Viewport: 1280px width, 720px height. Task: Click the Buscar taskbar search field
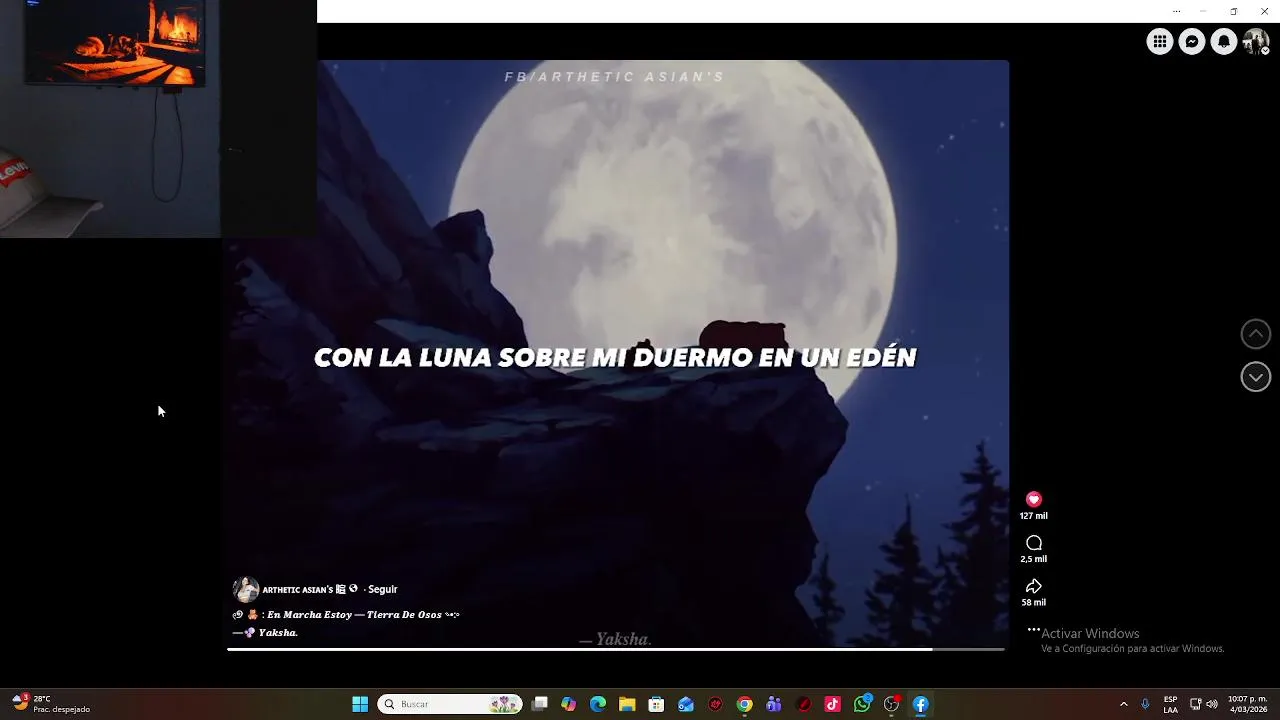point(450,704)
